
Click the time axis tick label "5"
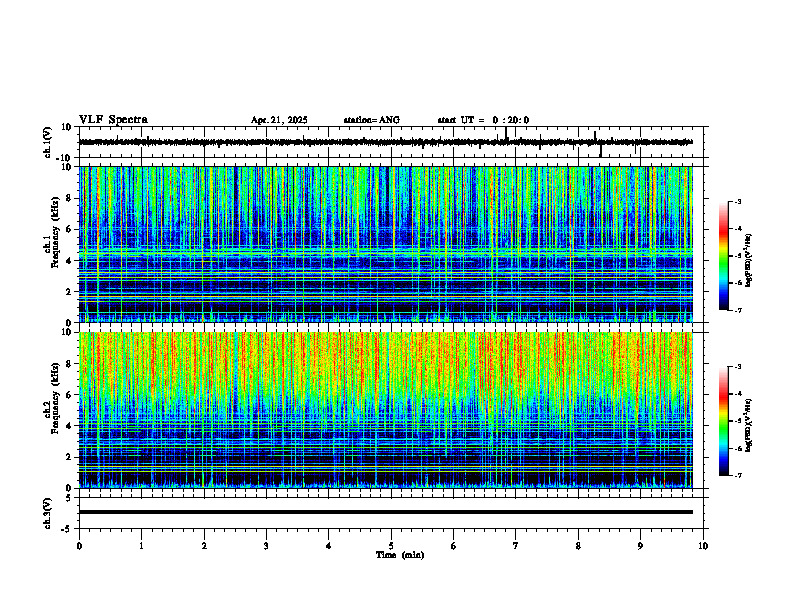(x=391, y=546)
